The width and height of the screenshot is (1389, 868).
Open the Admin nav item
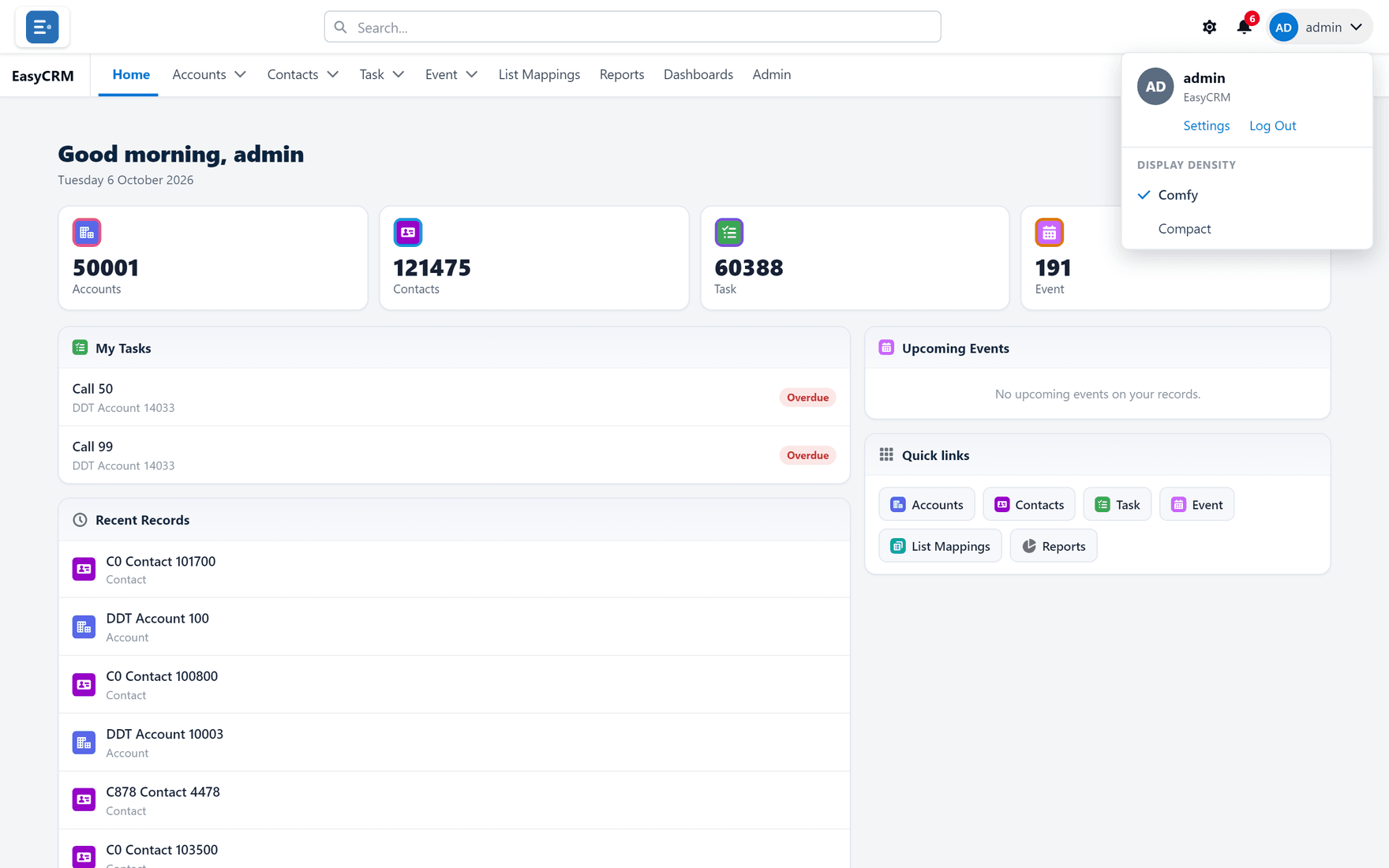[772, 74]
